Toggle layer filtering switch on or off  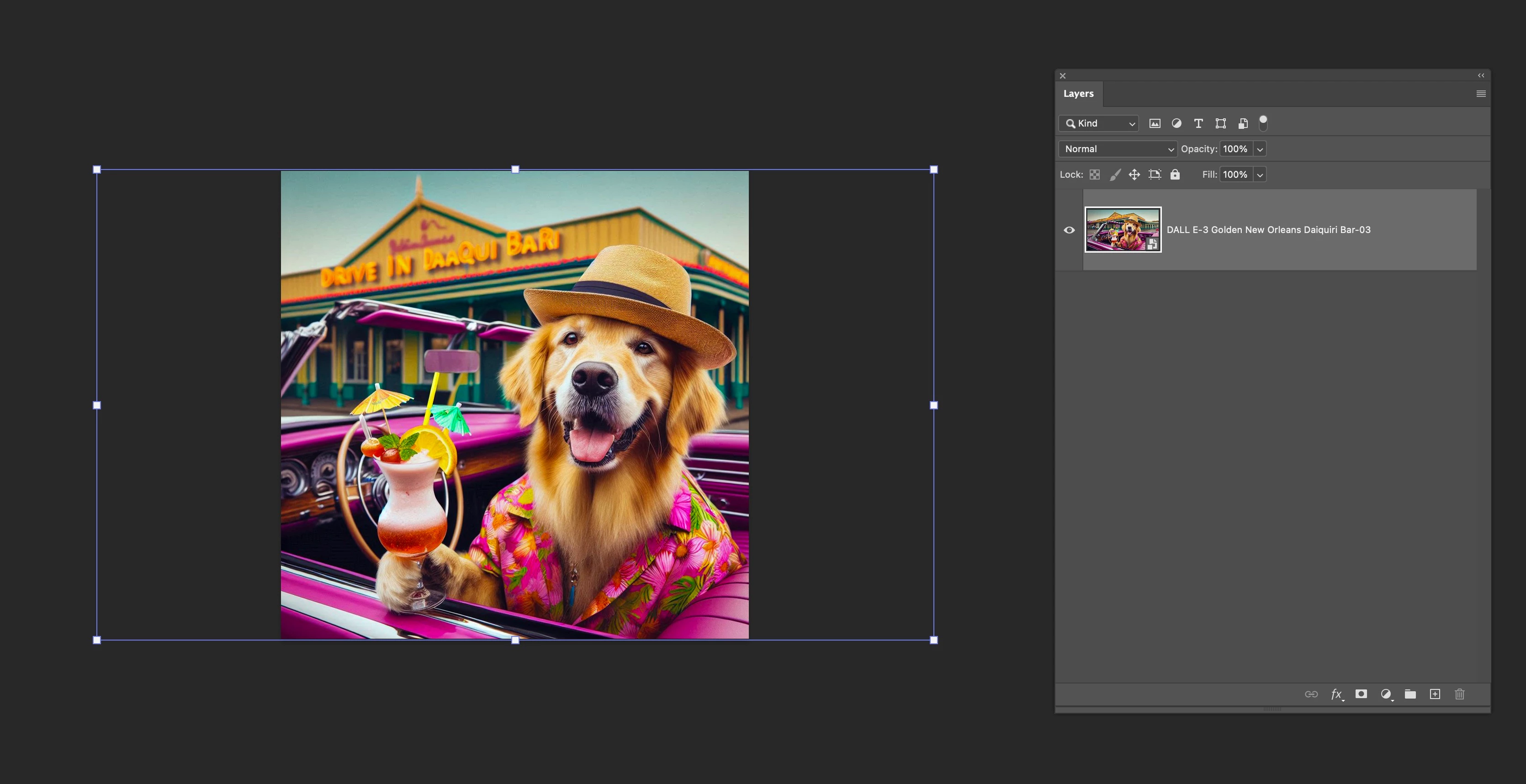1263,122
